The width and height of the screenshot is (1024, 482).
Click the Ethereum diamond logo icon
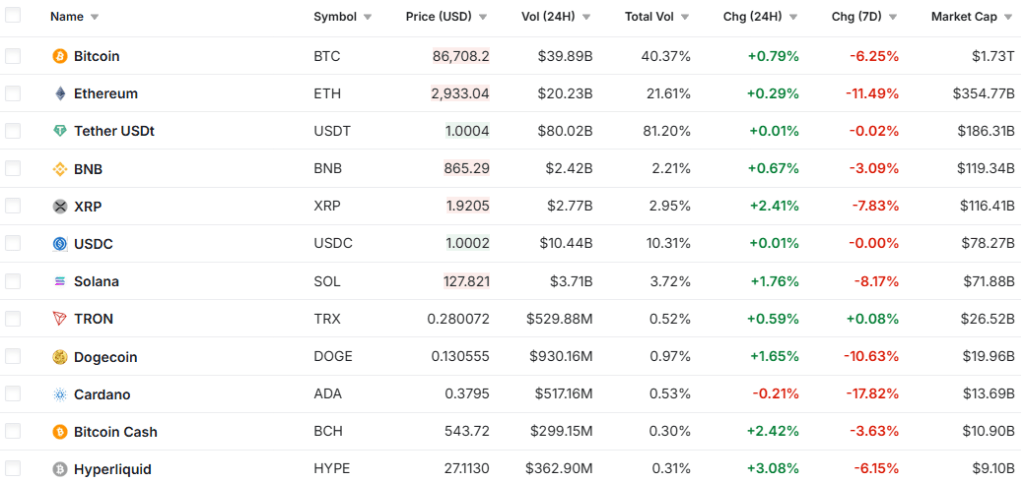(60, 94)
